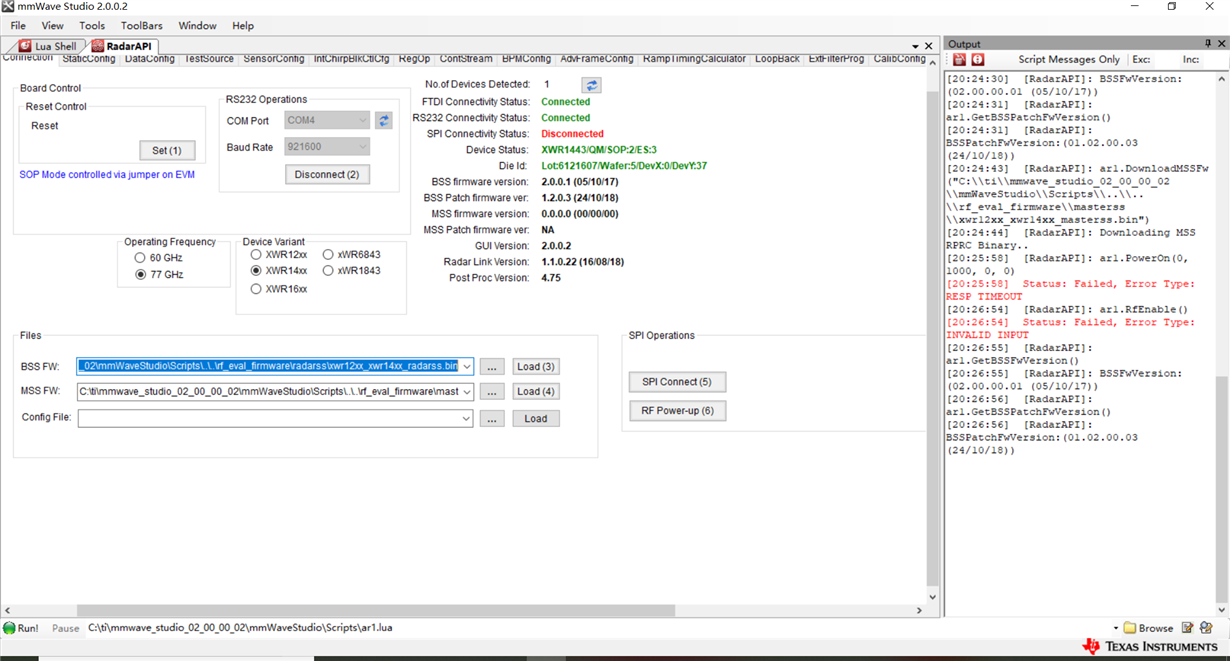This screenshot has width=1230, height=661.
Task: Click the Disconnect (2) button
Action: (327, 174)
